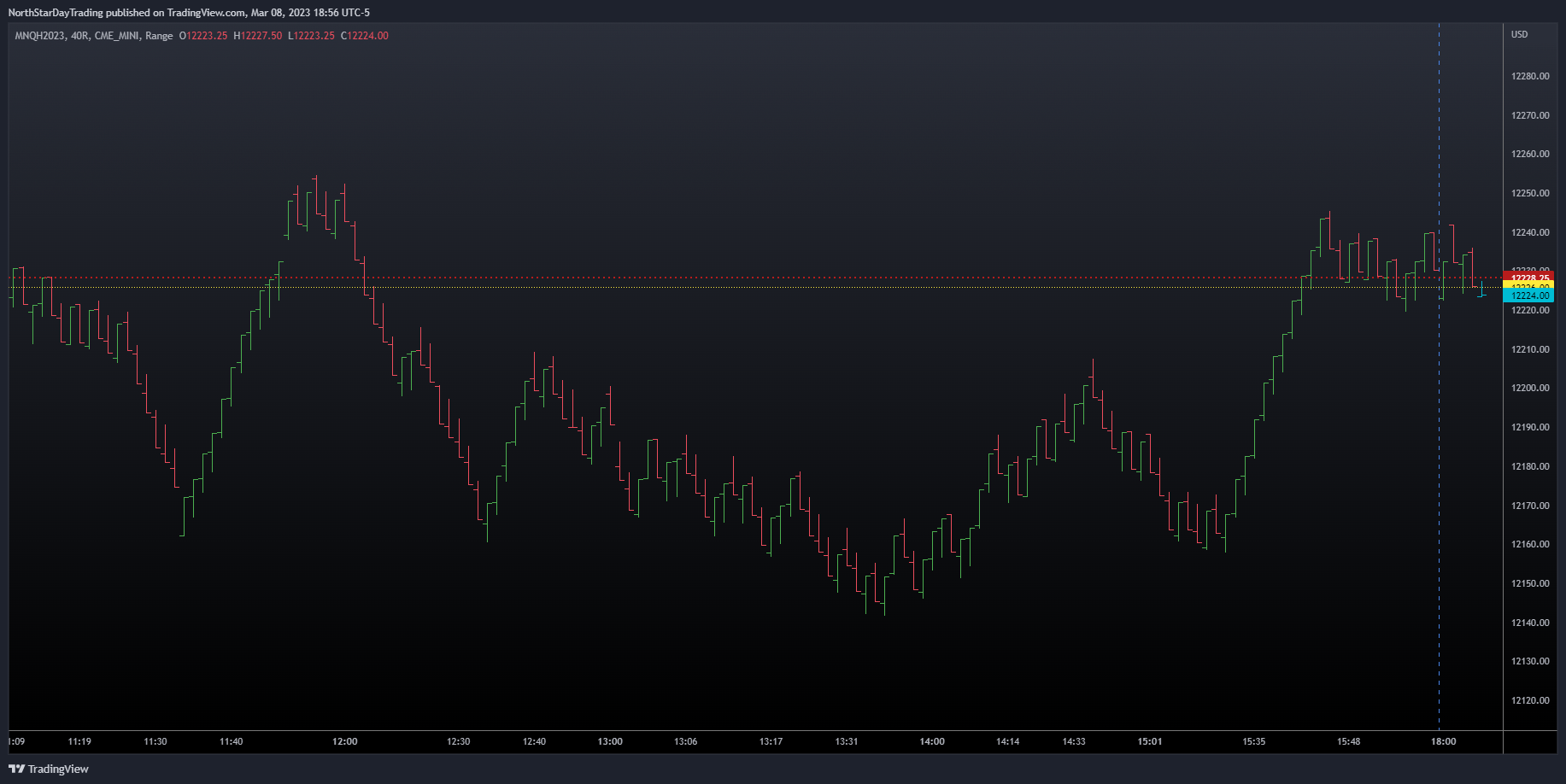Select the close value C12224.00
Viewport: 1566px width, 784px height.
click(x=365, y=36)
